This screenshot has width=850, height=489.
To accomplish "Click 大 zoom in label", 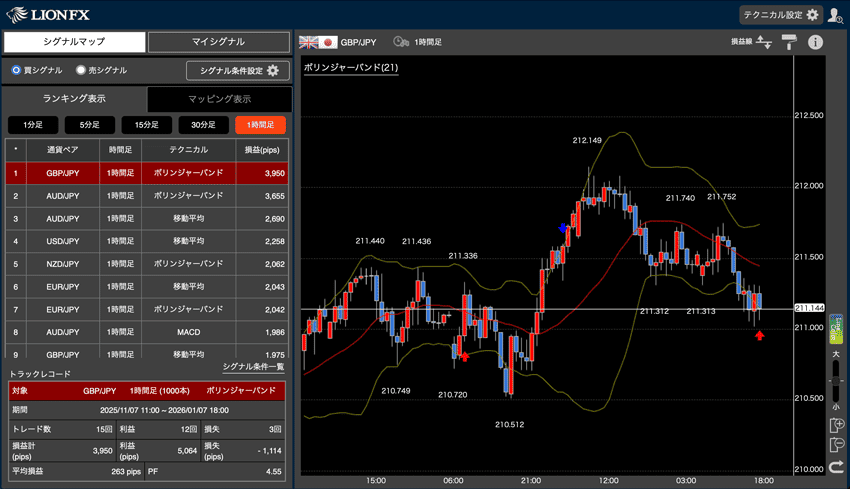I will 836,354.
